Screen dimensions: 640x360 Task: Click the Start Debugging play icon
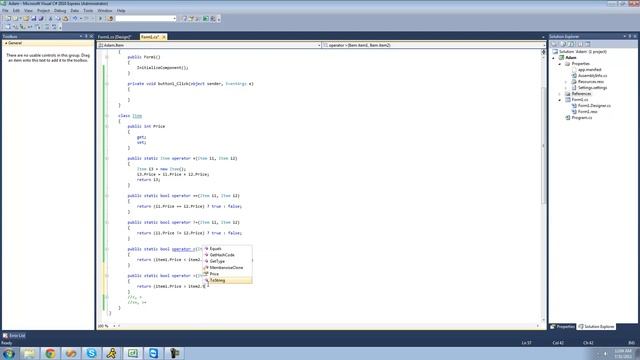click(x=100, y=18)
